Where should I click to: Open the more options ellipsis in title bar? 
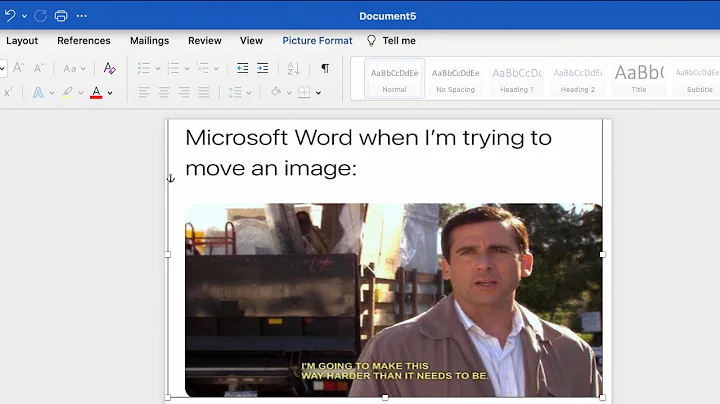[82, 16]
